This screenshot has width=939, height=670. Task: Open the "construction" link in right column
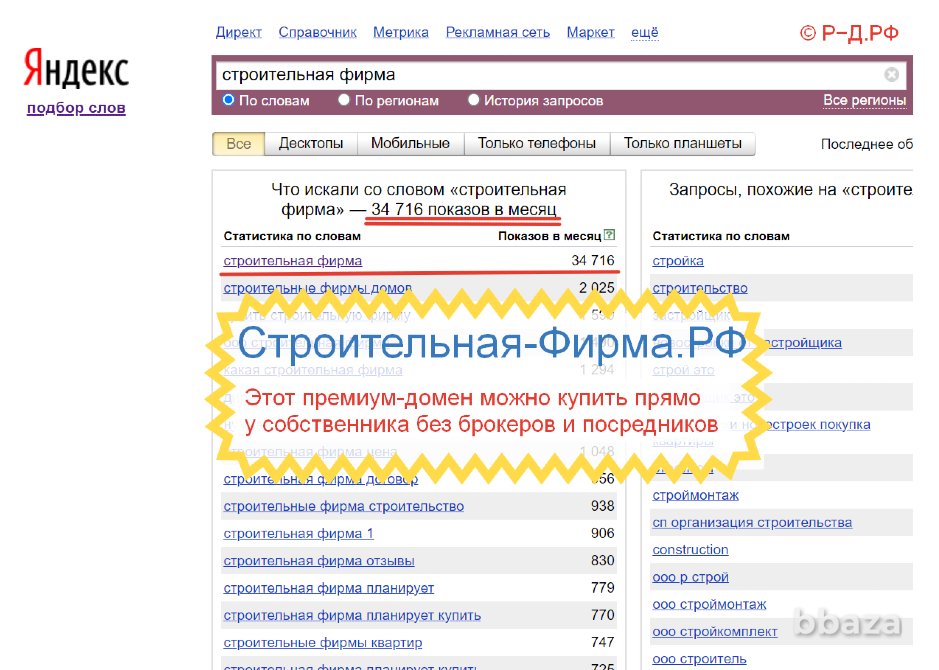690,549
